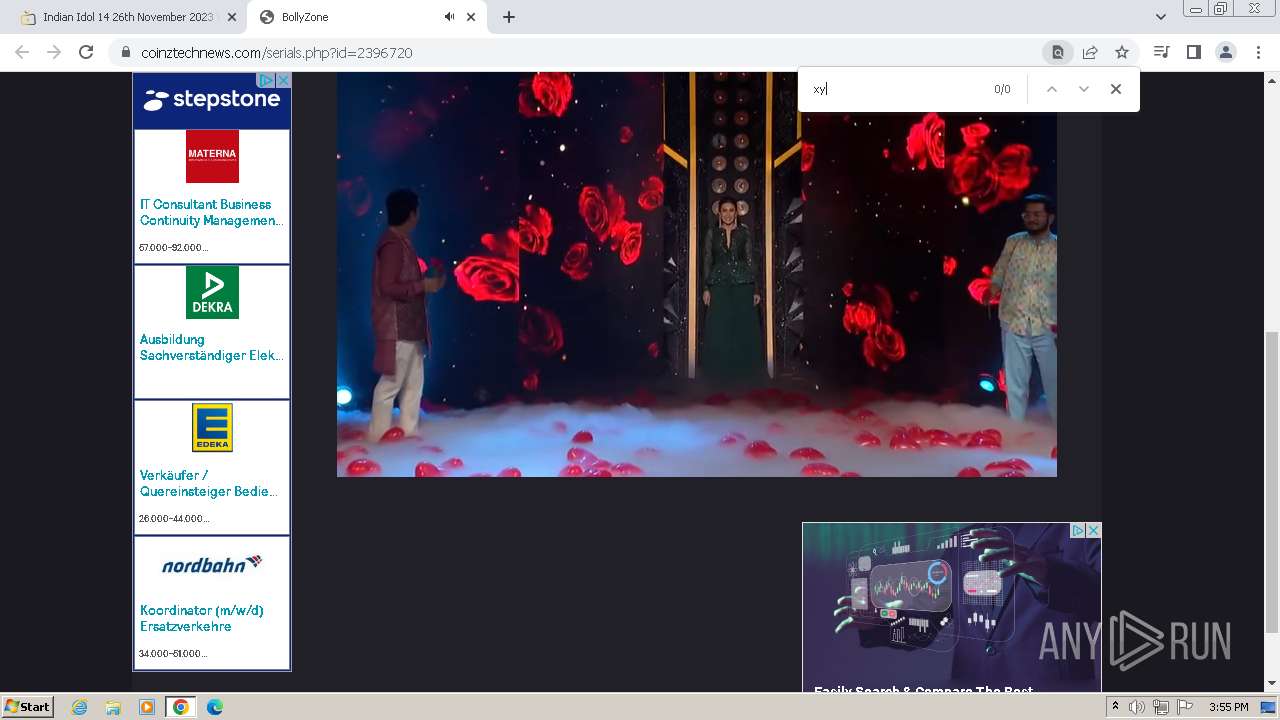Click the salary text 57.000–92.000
Screen dimensions: 1280x720
click(x=173, y=247)
